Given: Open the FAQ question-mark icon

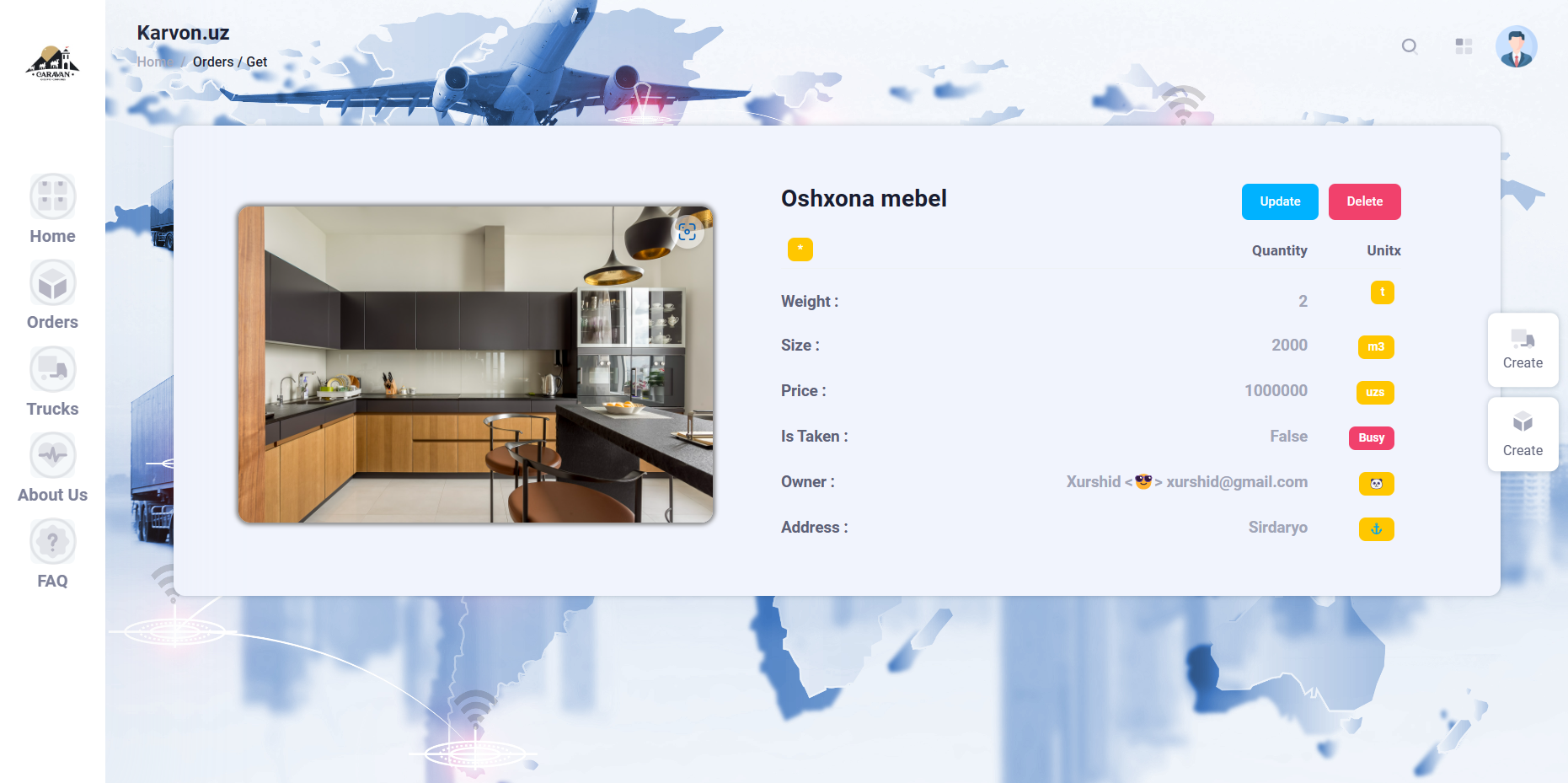Looking at the screenshot, I should [x=52, y=541].
